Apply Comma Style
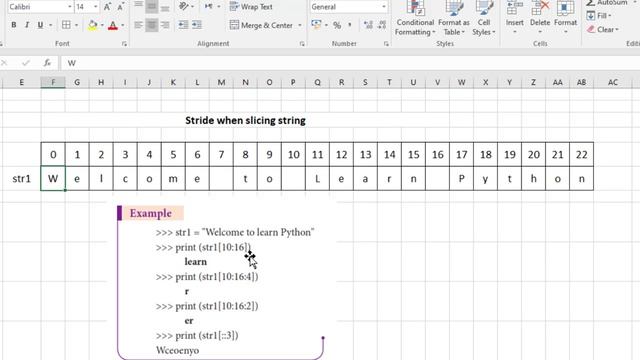Viewport: 640px width, 360px height. 350,25
